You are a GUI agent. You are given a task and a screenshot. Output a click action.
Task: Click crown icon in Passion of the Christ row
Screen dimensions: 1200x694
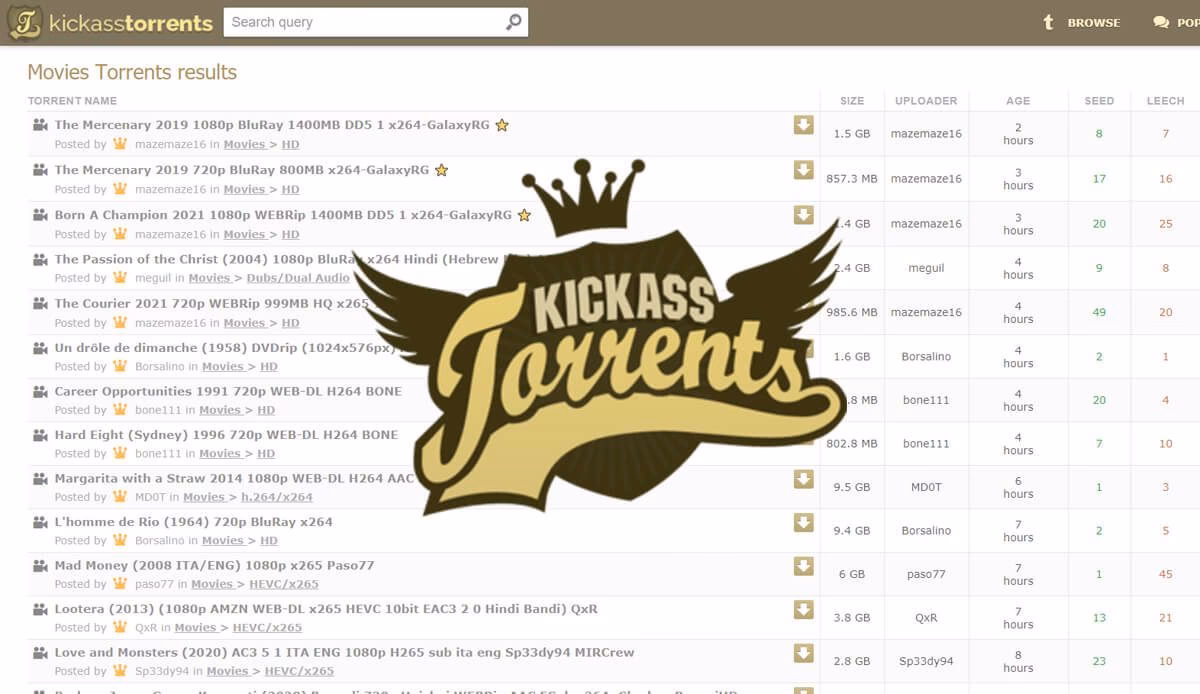pos(120,278)
